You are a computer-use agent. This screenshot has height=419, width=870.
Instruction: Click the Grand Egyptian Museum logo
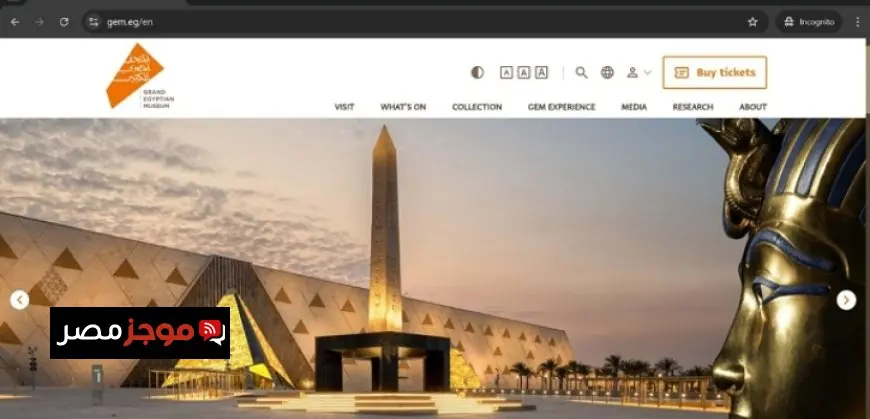pyautogui.click(x=140, y=75)
